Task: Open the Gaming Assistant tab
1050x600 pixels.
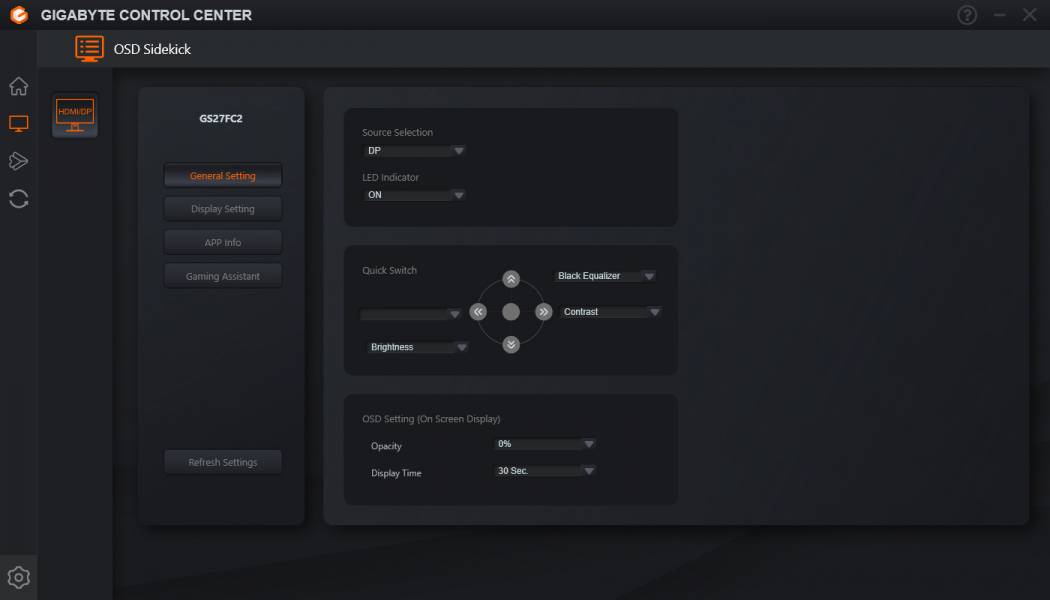Action: pos(223,276)
